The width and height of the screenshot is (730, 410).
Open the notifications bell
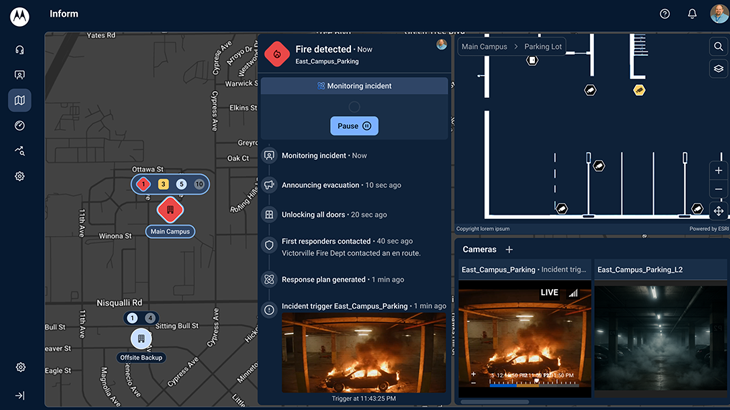(692, 14)
